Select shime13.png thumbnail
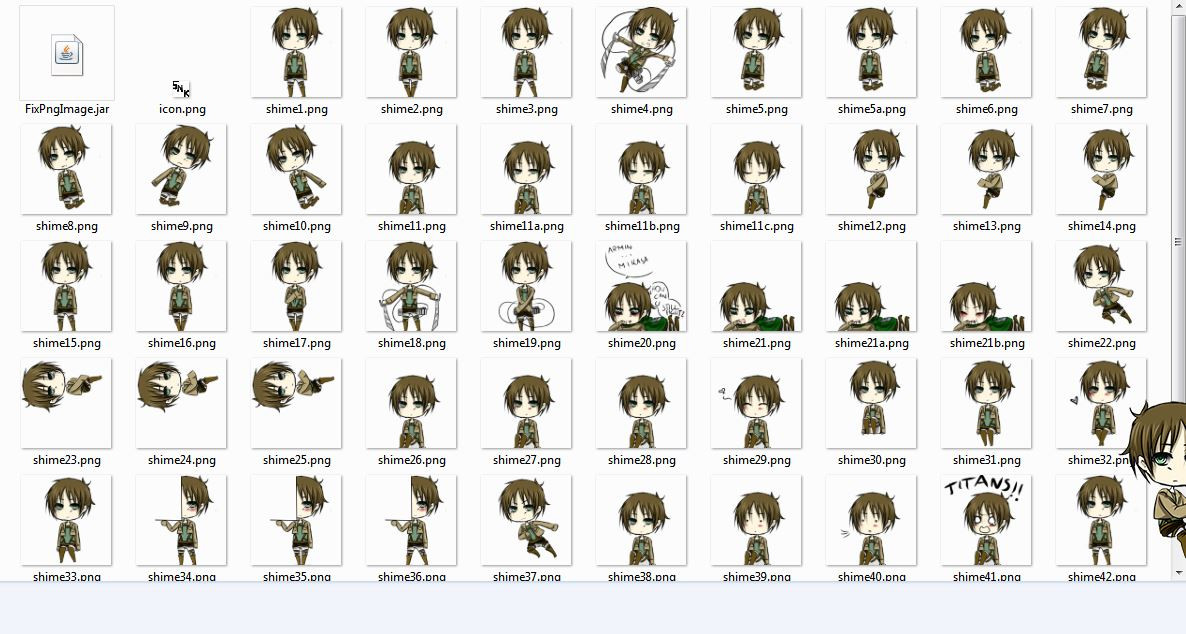 [986, 169]
